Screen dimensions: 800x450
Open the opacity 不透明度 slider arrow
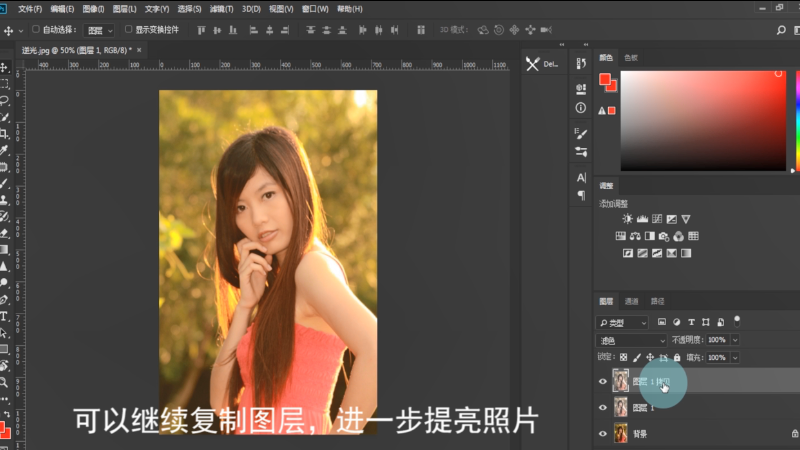coord(735,340)
